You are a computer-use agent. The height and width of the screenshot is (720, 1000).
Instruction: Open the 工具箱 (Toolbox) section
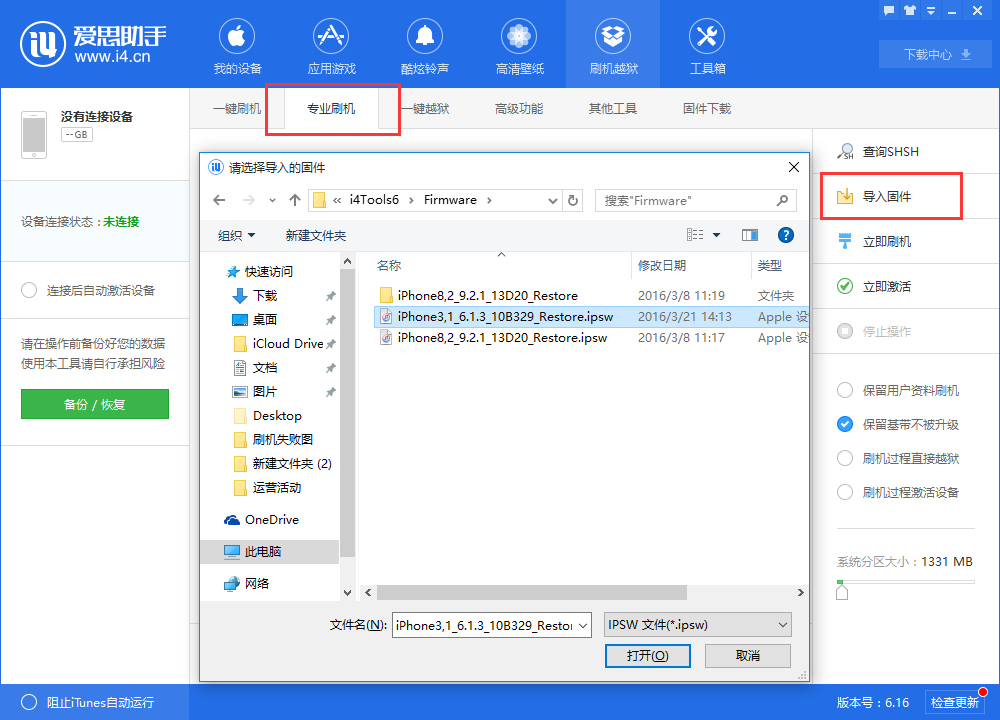coord(706,45)
